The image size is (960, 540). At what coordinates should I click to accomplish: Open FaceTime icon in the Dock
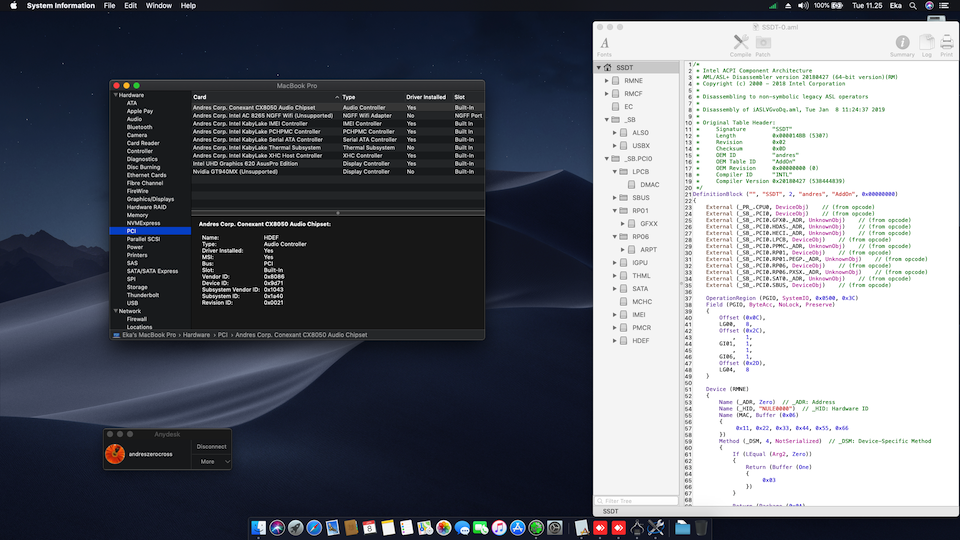pos(481,527)
